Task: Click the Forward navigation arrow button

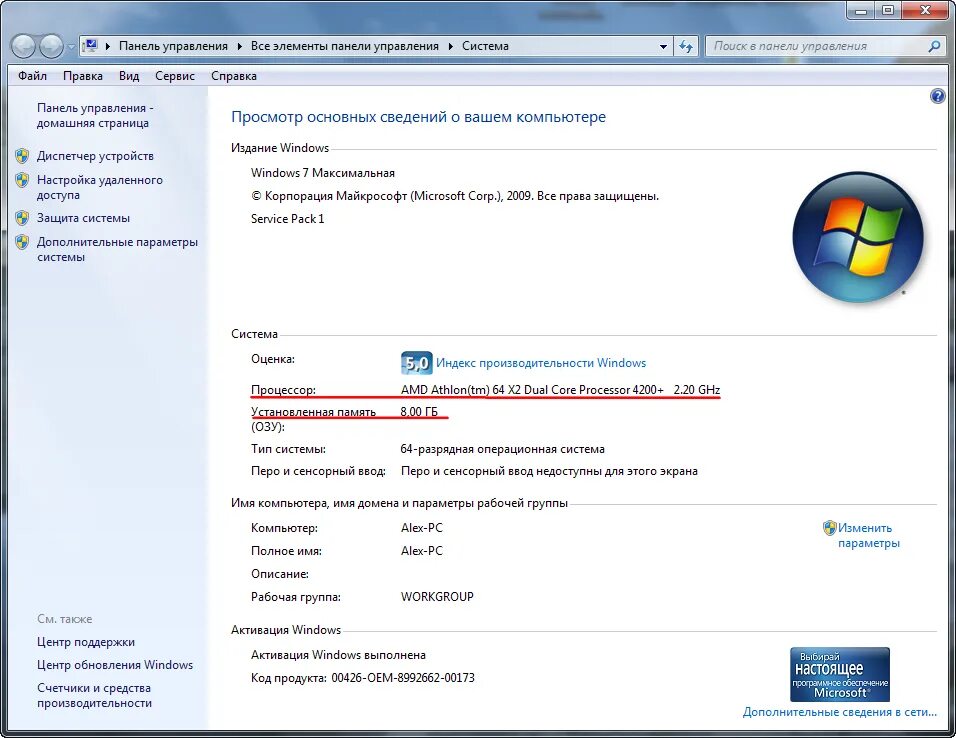Action: [x=51, y=46]
